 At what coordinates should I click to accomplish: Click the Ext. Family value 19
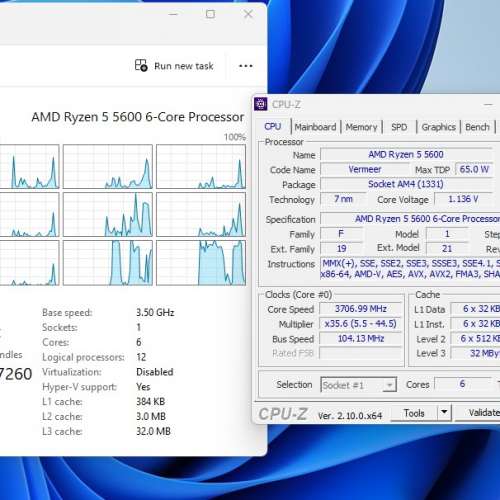(x=342, y=248)
